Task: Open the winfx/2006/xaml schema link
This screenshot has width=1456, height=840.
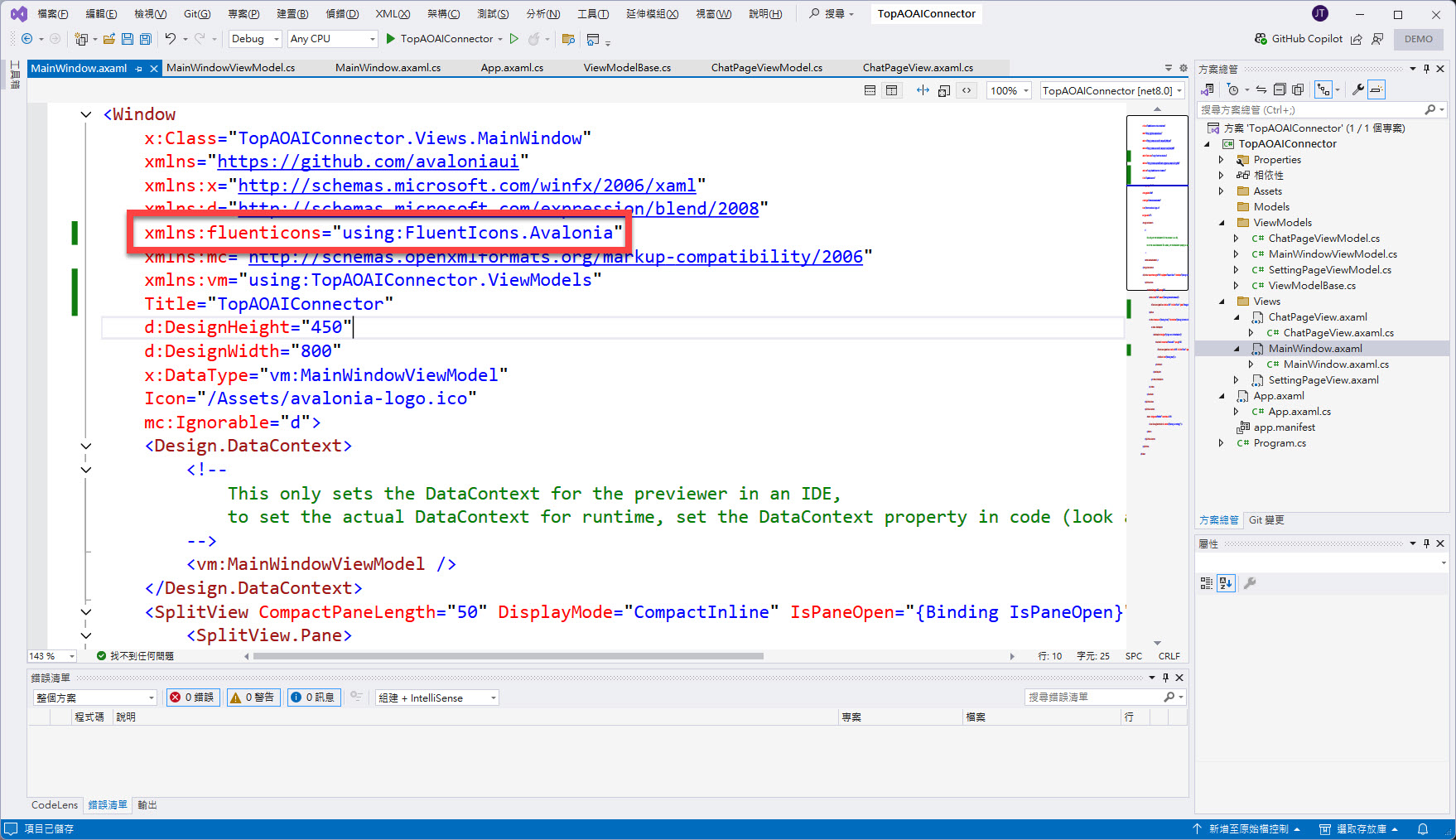Action: (x=467, y=186)
